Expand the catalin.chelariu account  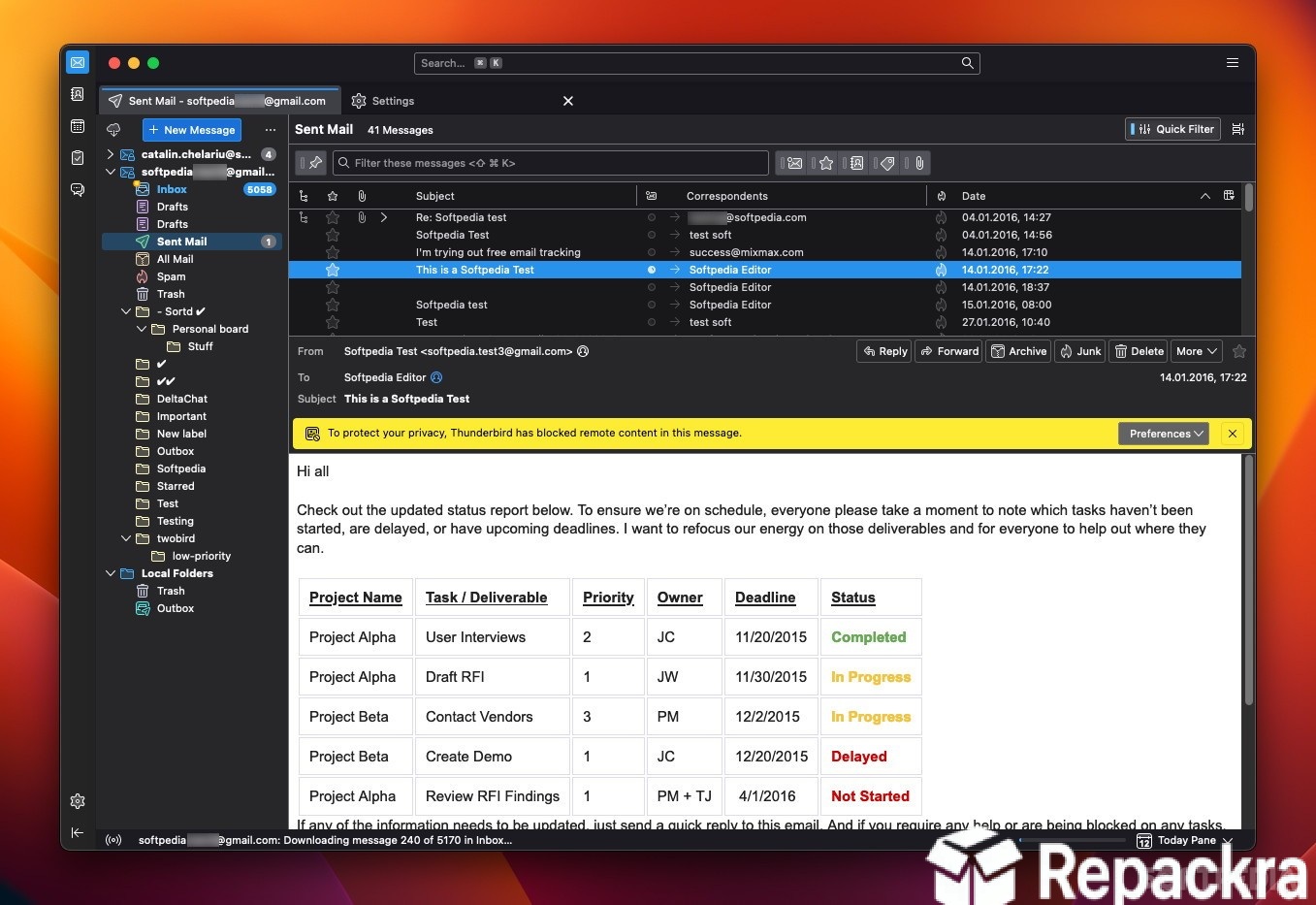tap(111, 154)
